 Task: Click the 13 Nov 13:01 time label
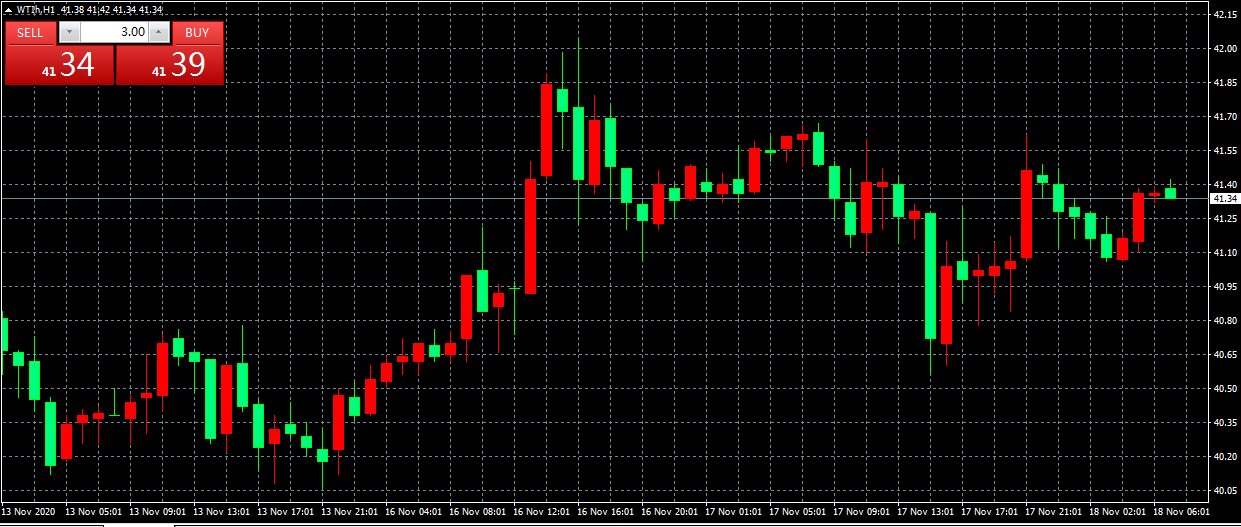coord(223,511)
